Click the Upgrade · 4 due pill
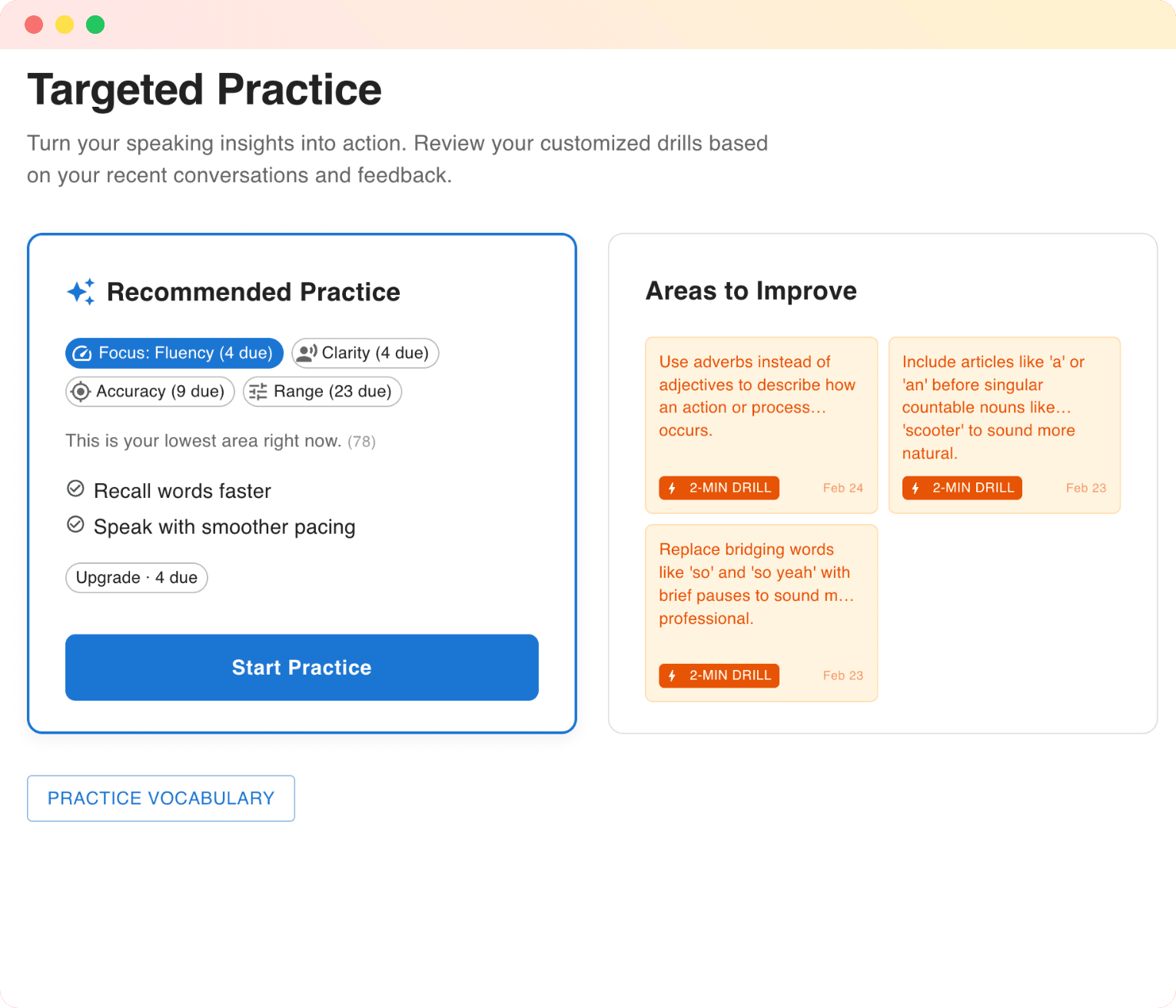 [x=137, y=578]
